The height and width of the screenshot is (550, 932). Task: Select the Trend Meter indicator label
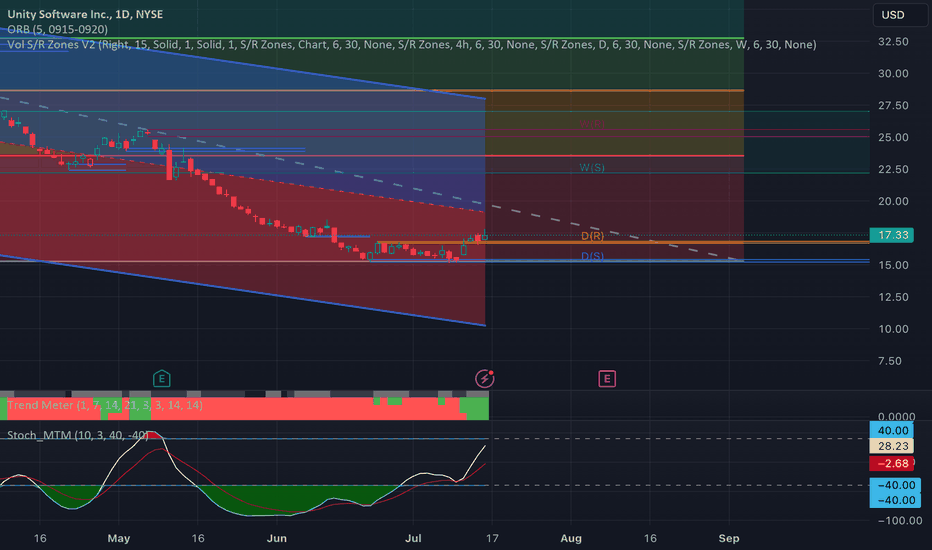click(x=105, y=405)
